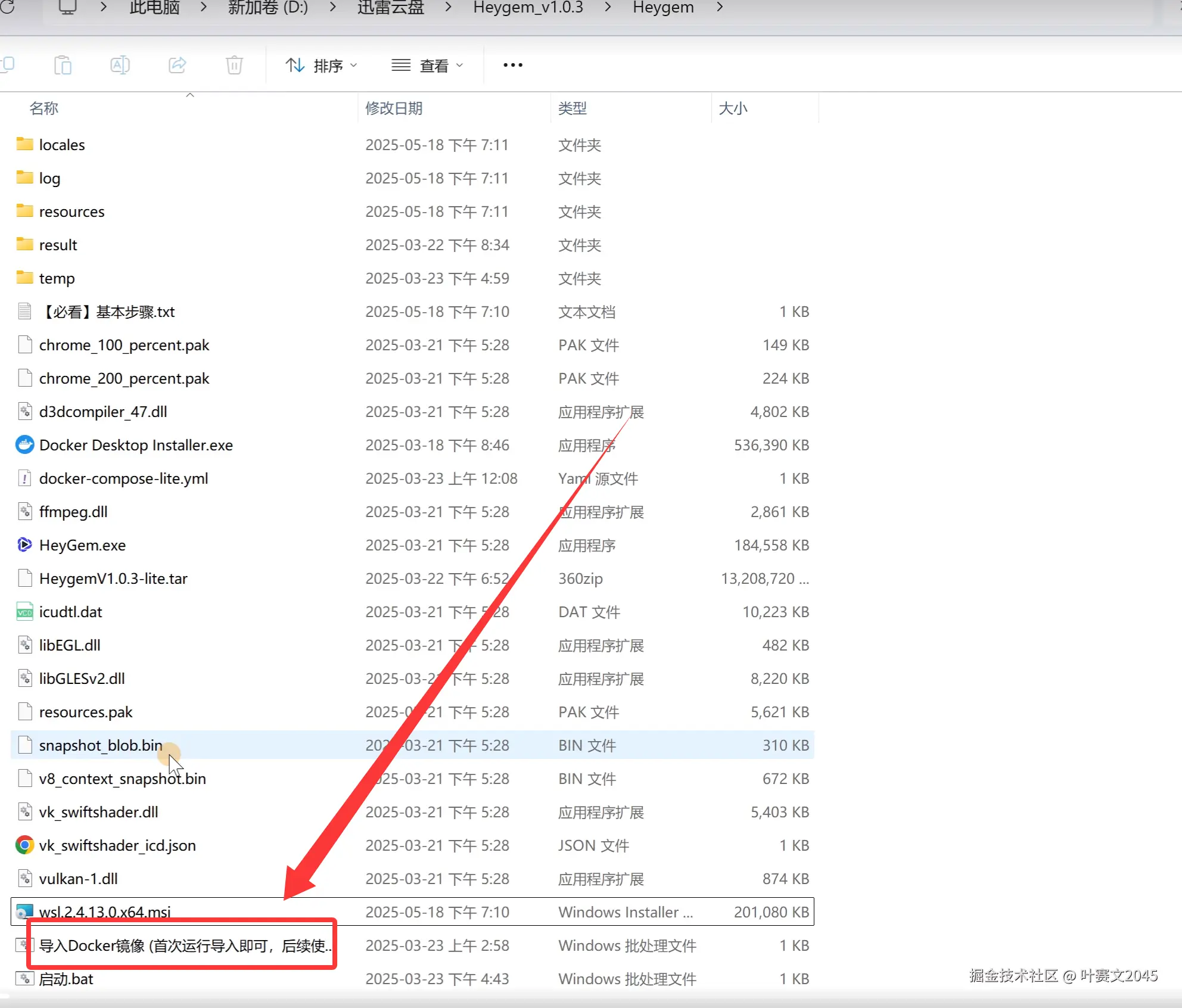
Task: Click the Rename icon in toolbar
Action: coord(120,65)
